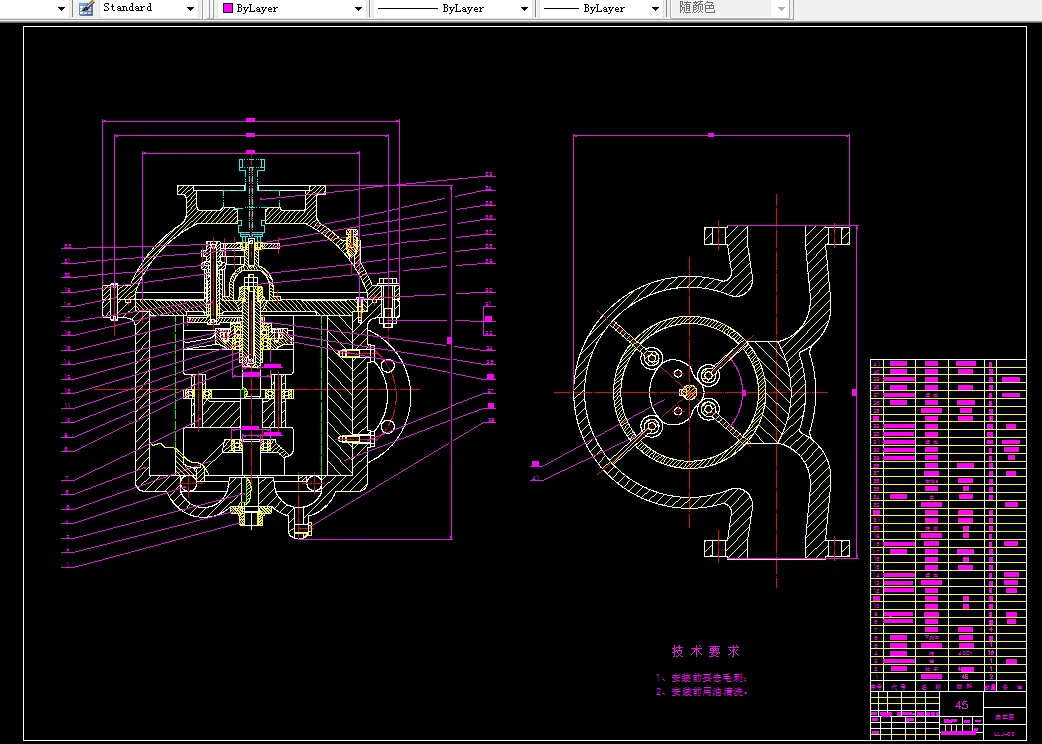Select the 代号 header cell in parts list

[x=899, y=686]
